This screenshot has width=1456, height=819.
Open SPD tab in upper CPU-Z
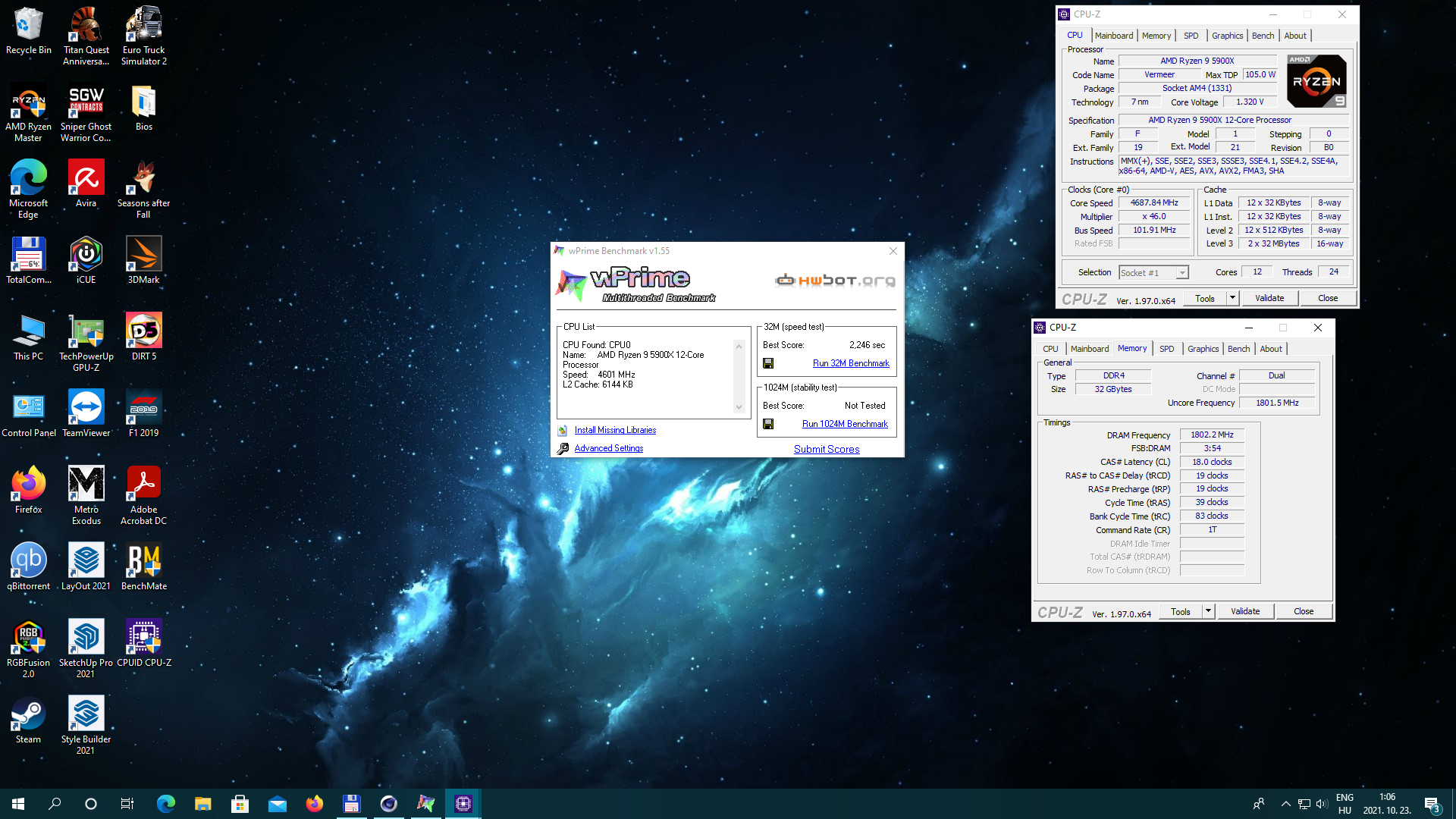tap(1191, 36)
